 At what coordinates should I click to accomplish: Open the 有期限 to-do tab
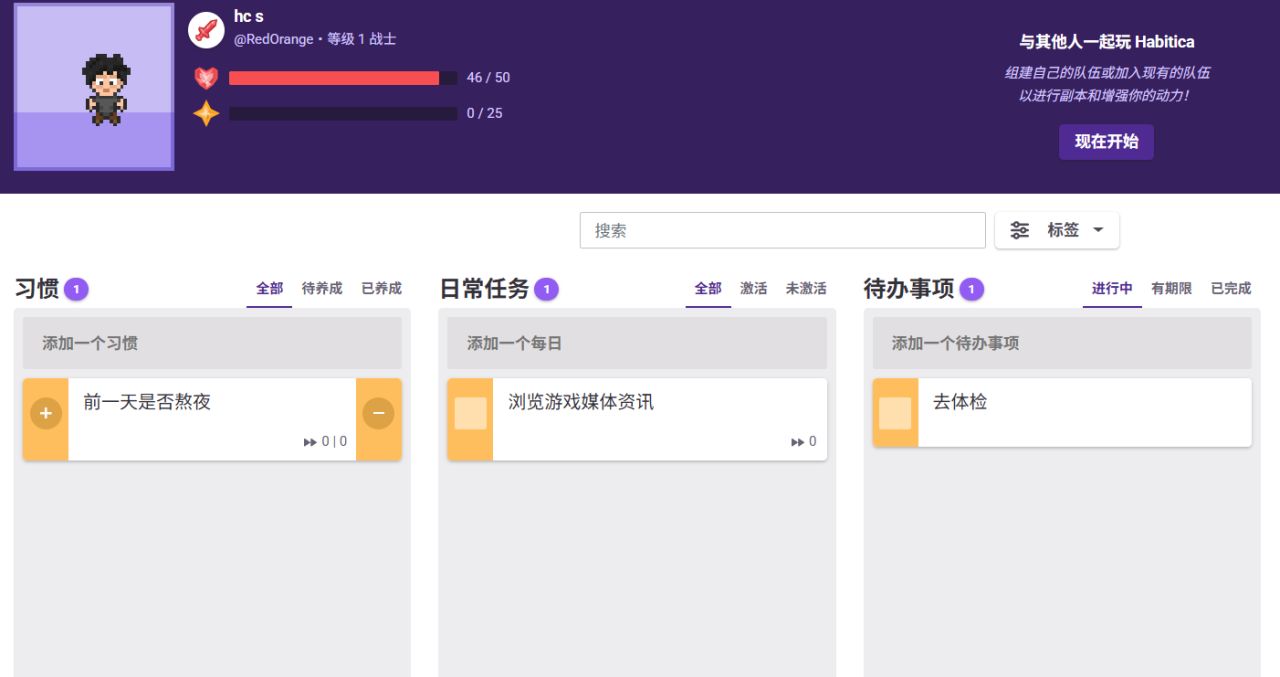[x=1171, y=288]
